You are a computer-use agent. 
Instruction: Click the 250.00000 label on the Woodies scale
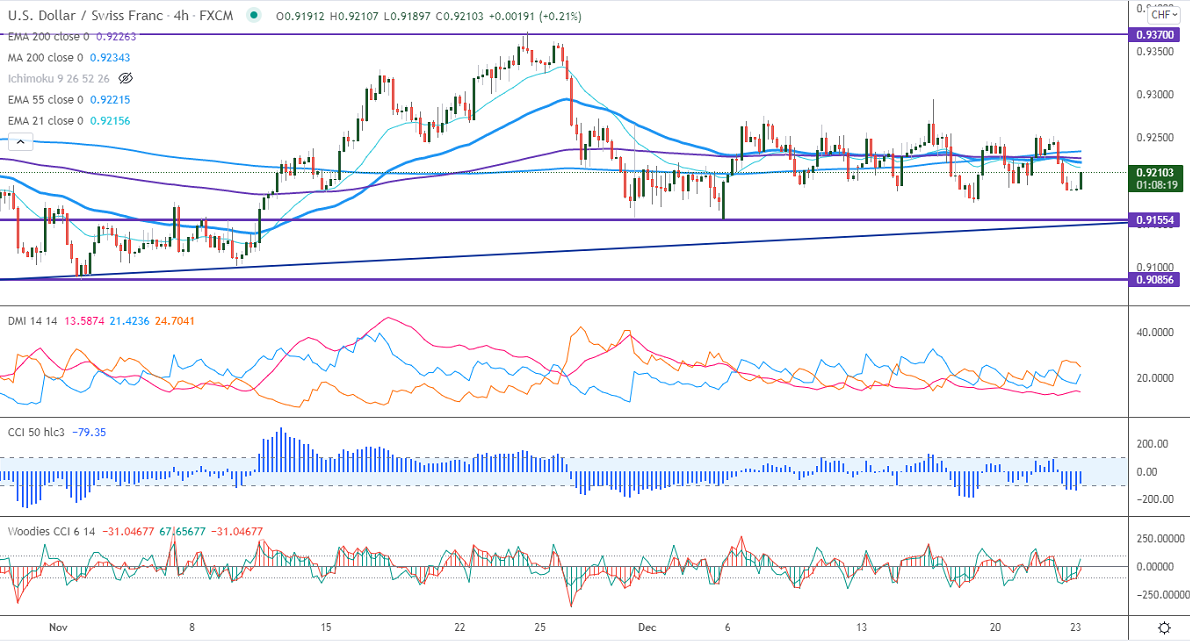coord(1160,539)
